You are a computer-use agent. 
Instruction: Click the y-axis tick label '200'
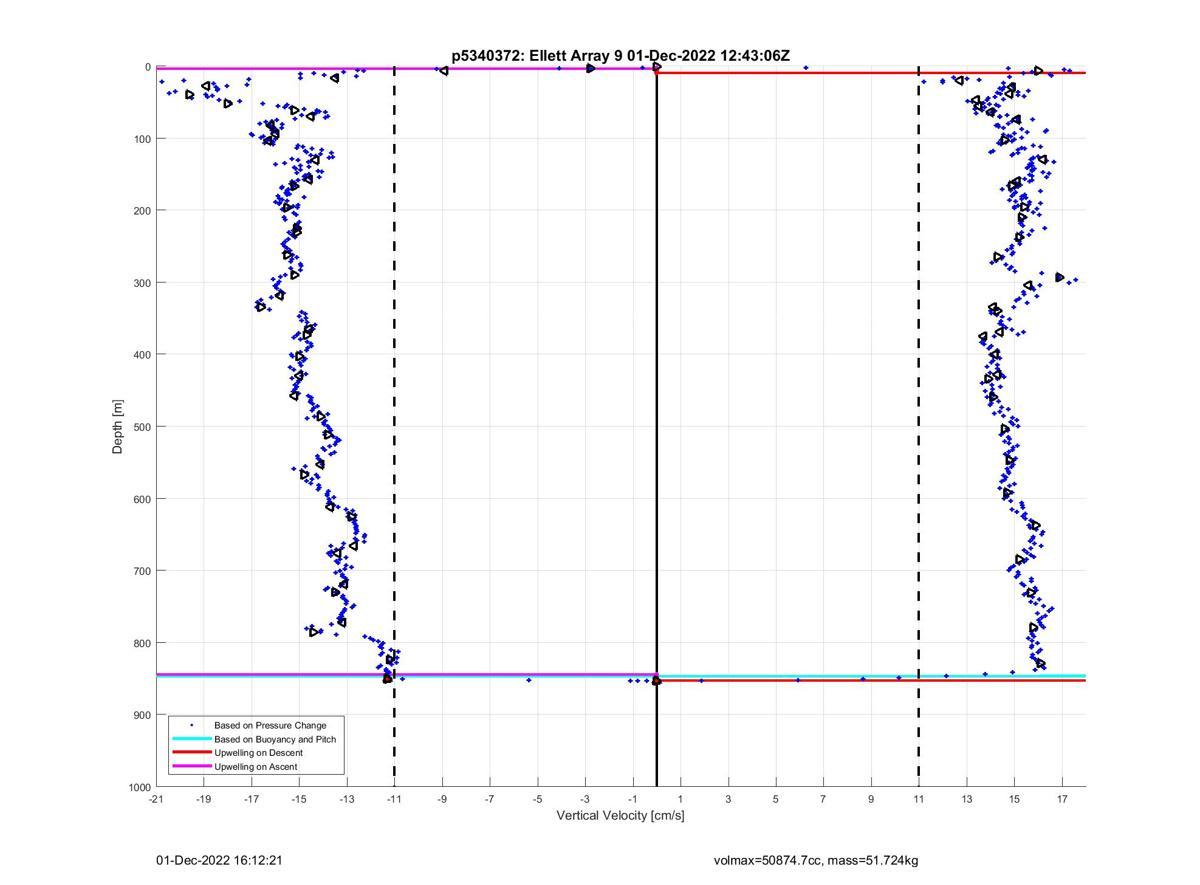(142, 211)
